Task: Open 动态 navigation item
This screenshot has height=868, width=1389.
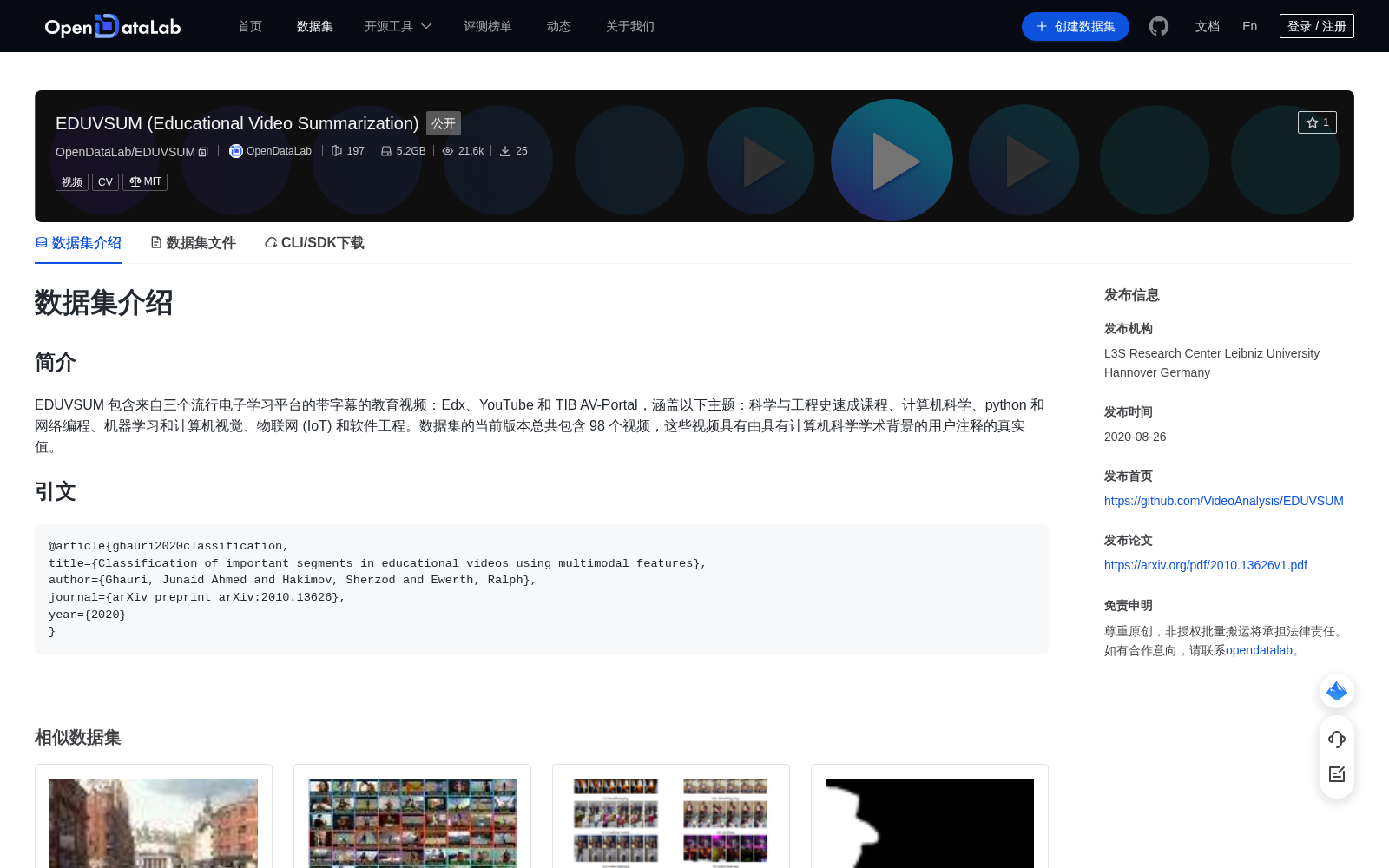Action: click(559, 26)
